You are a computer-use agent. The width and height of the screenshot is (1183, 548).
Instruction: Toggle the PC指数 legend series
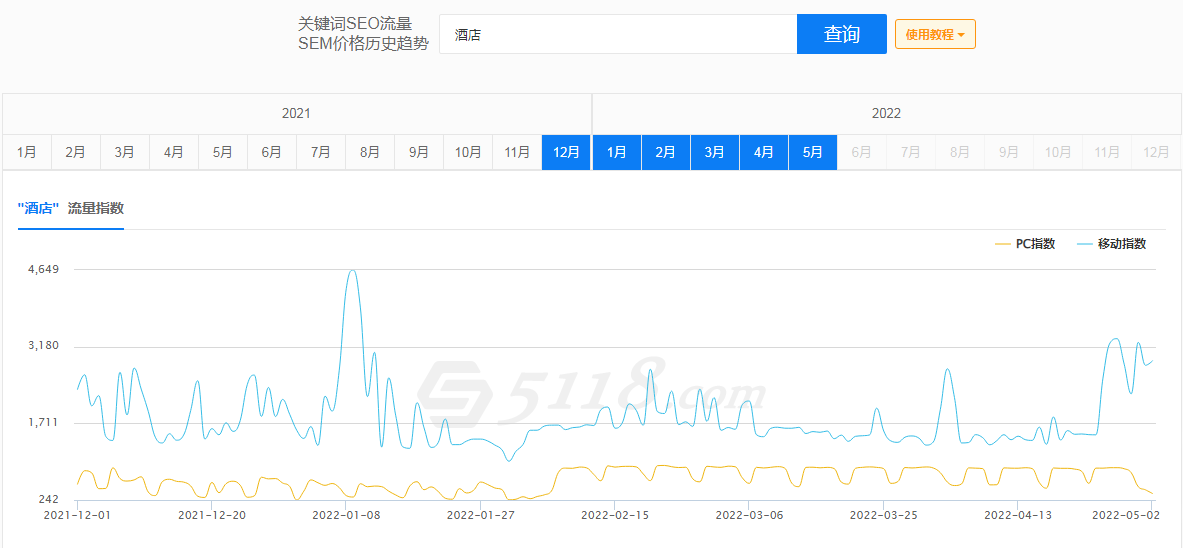coord(1025,244)
